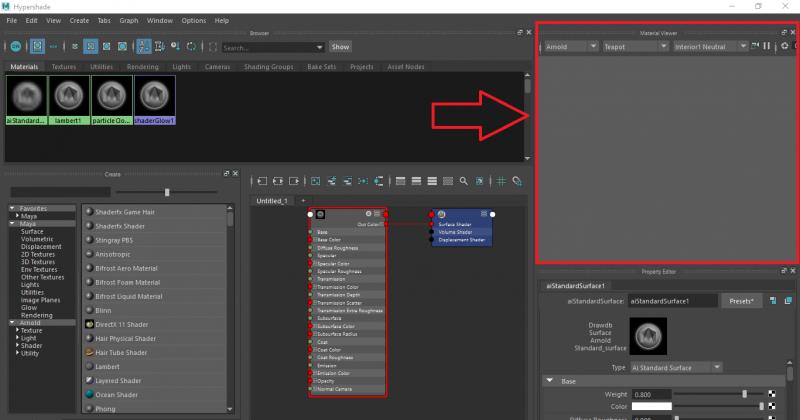The image size is (800, 420).
Task: Select Blinn shader in Create list
Action: [104, 310]
